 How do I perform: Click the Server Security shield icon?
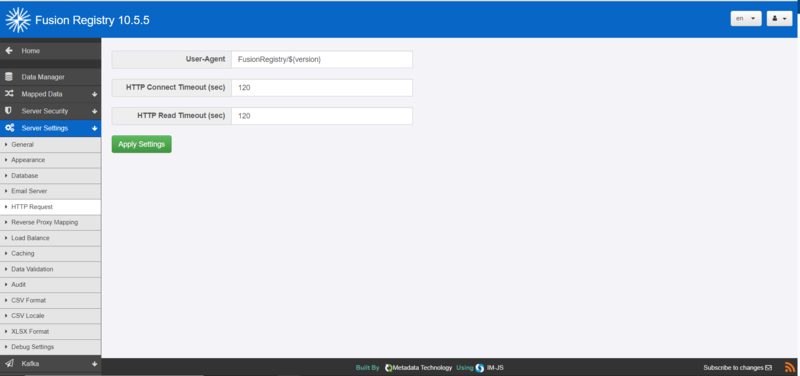tap(9, 111)
